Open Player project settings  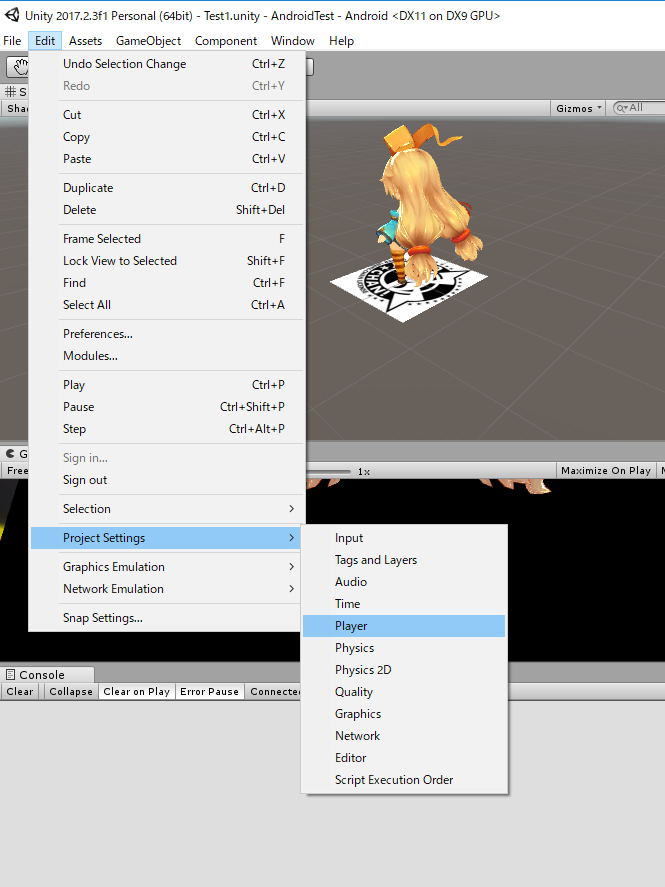404,626
